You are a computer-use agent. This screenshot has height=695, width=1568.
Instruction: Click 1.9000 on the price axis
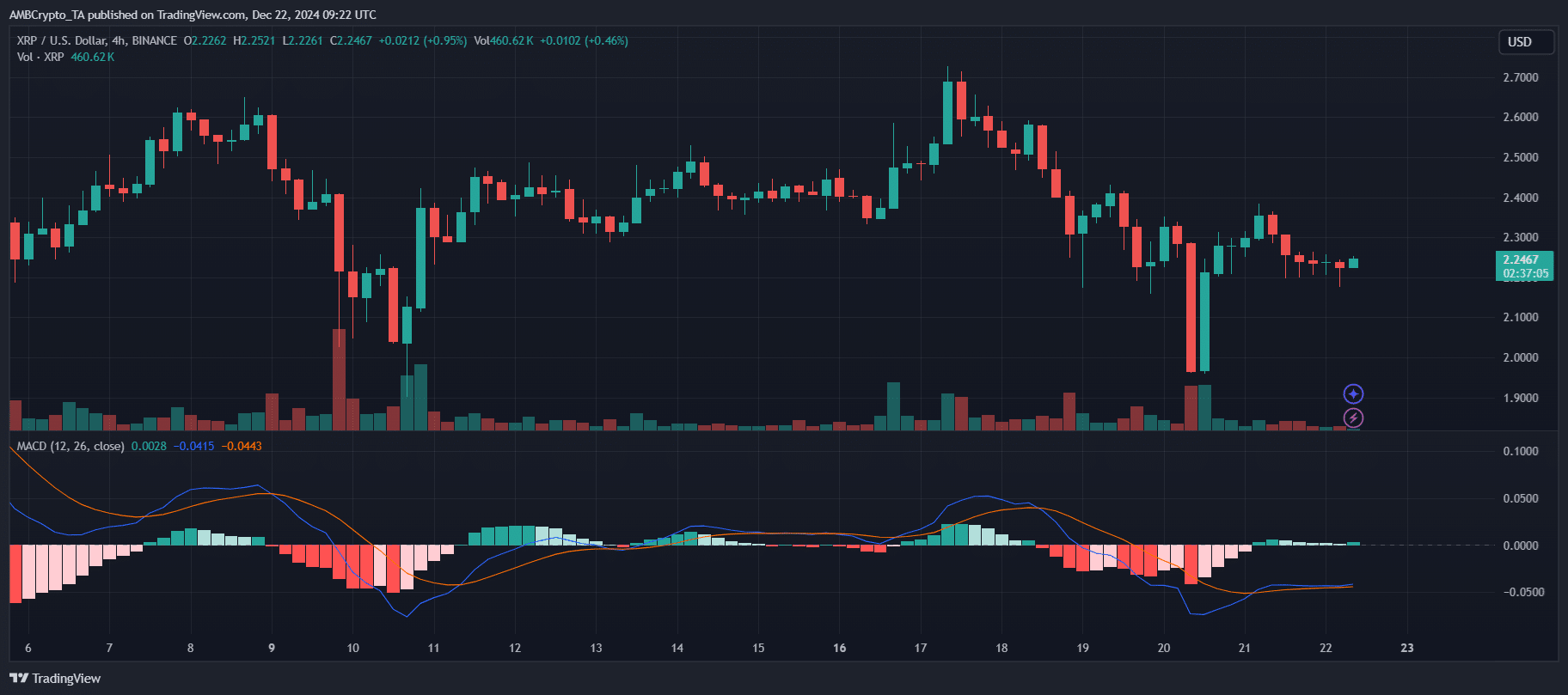(1521, 398)
